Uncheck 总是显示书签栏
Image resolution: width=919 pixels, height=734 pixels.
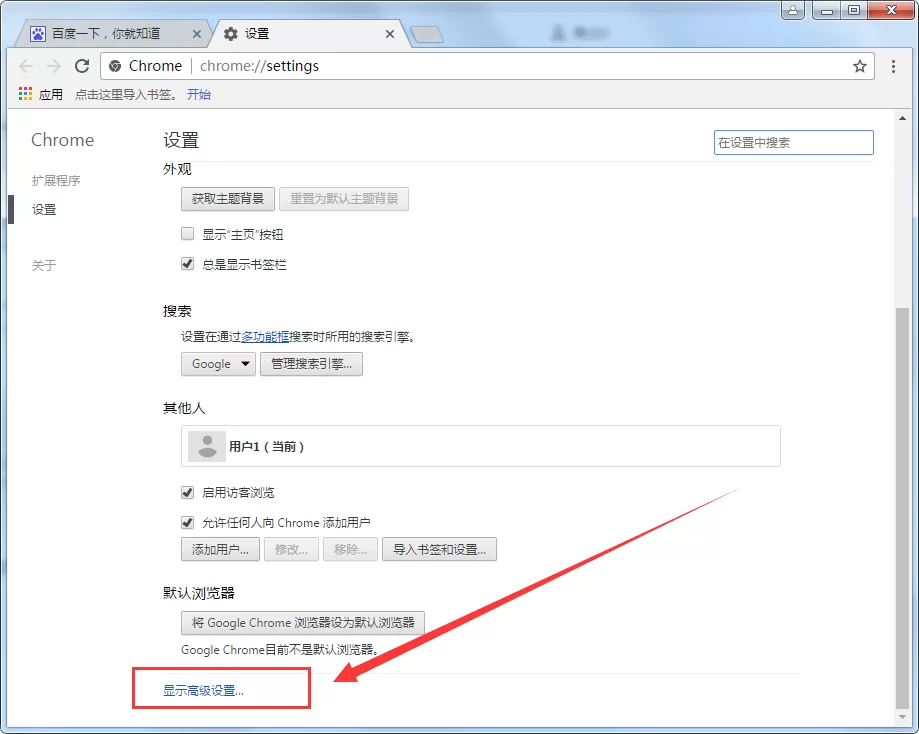188,264
